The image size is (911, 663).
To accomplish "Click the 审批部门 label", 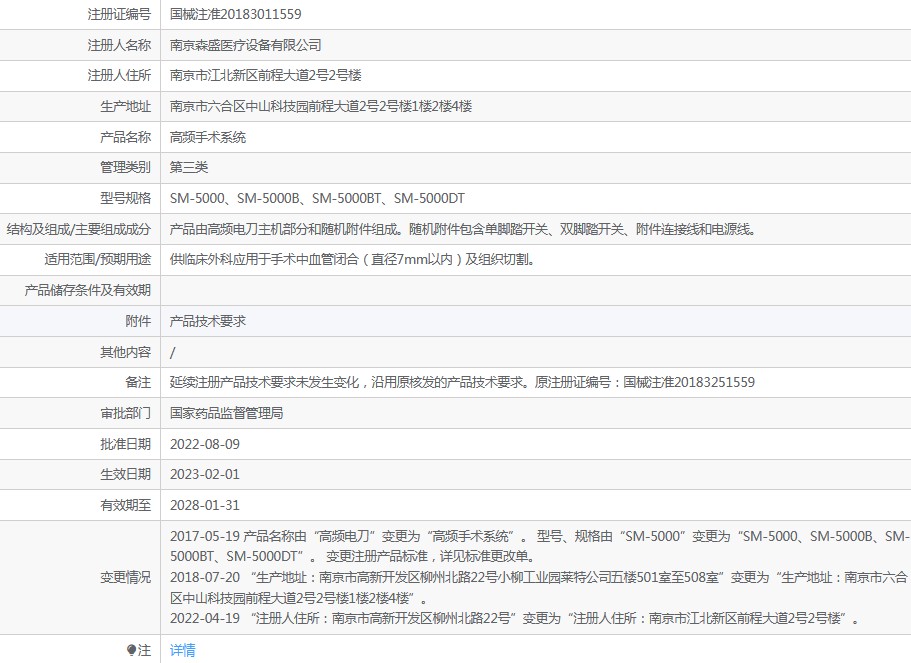I will 125,413.
